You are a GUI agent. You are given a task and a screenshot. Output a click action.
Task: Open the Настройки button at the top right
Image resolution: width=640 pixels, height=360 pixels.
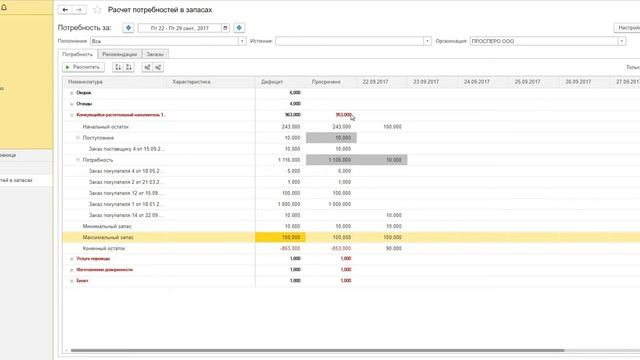pyautogui.click(x=627, y=28)
